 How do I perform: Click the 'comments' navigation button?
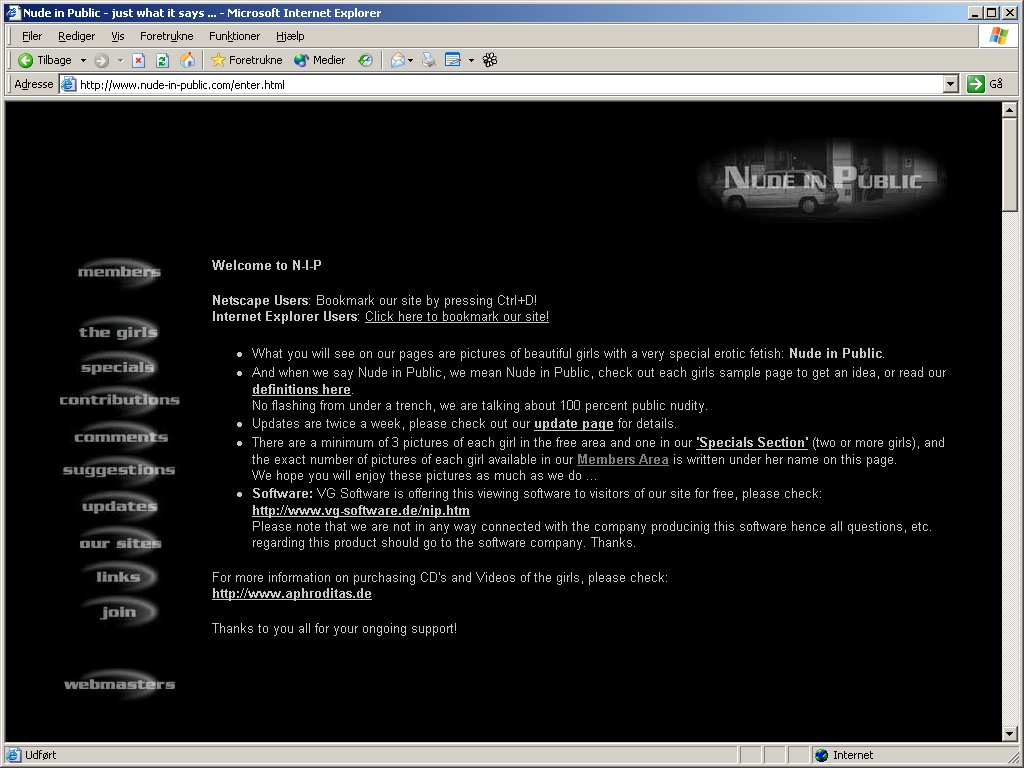coord(121,437)
